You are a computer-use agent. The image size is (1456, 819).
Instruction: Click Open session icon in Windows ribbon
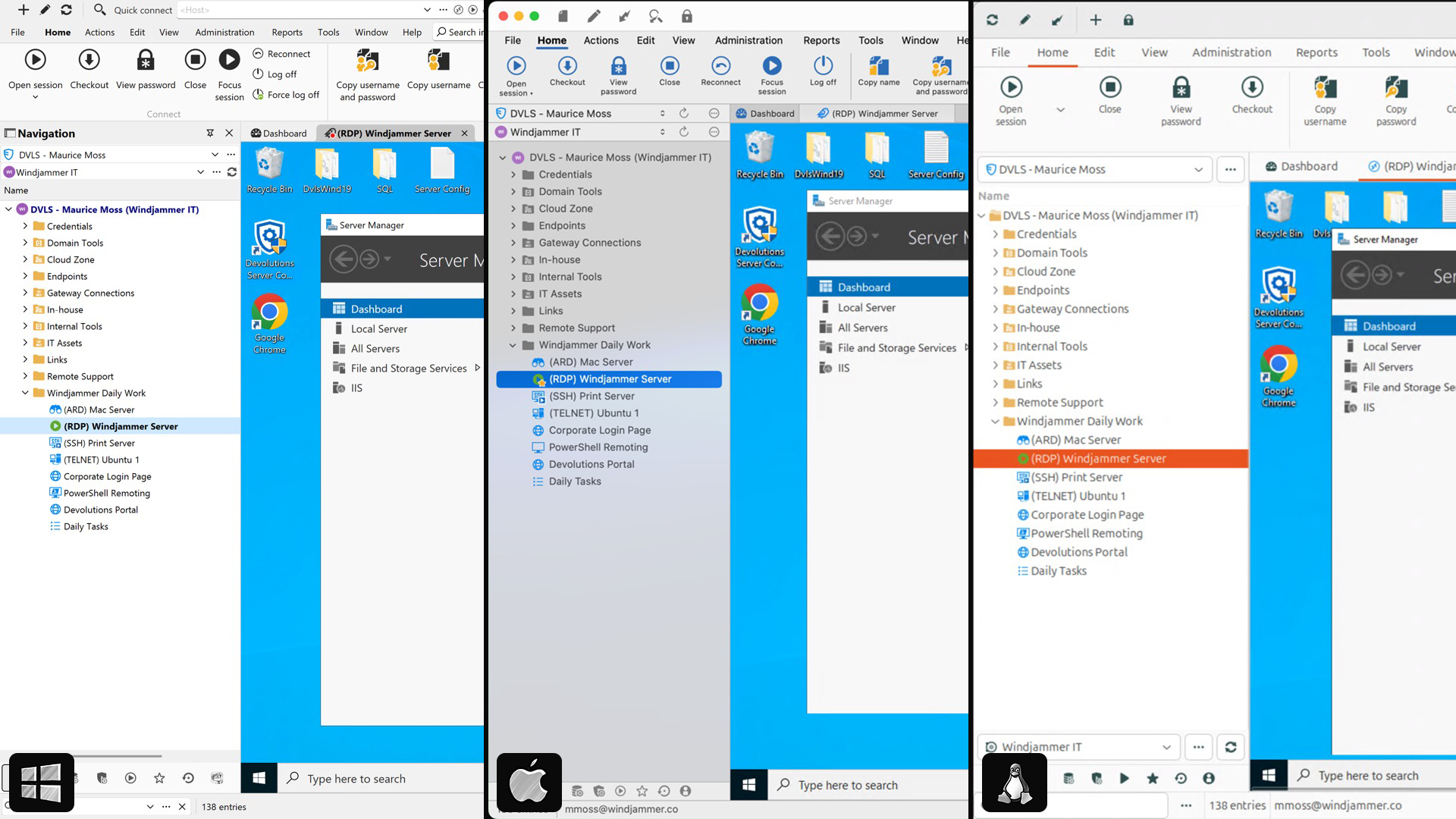35,59
